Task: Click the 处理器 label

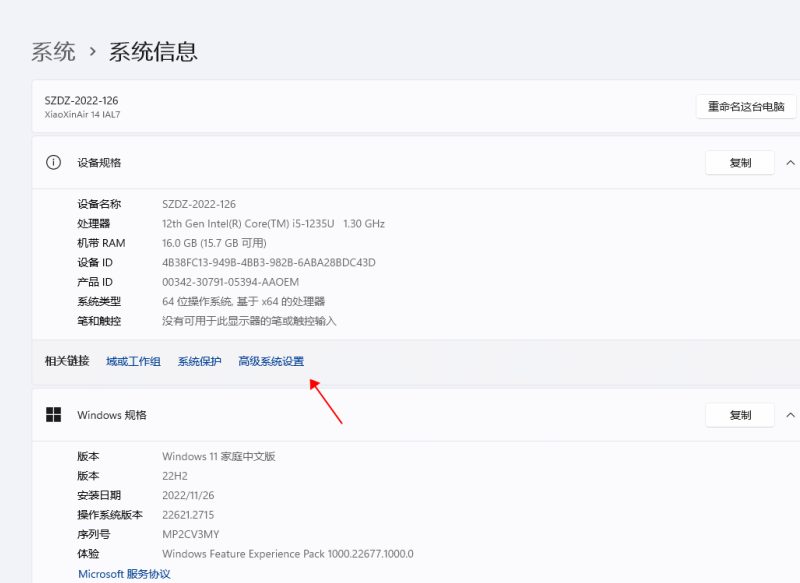Action: 93,223
